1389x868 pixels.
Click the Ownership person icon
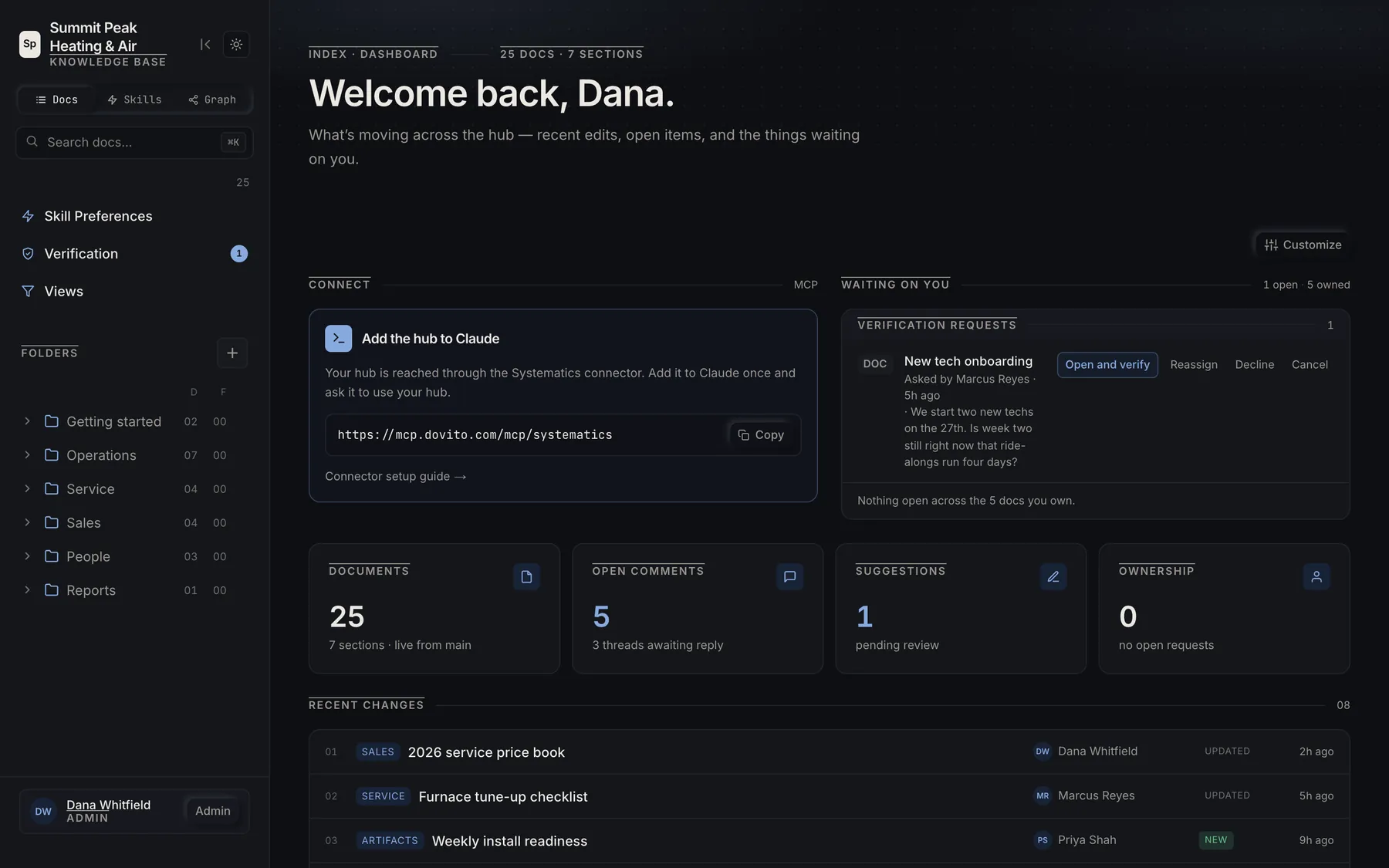coord(1316,577)
